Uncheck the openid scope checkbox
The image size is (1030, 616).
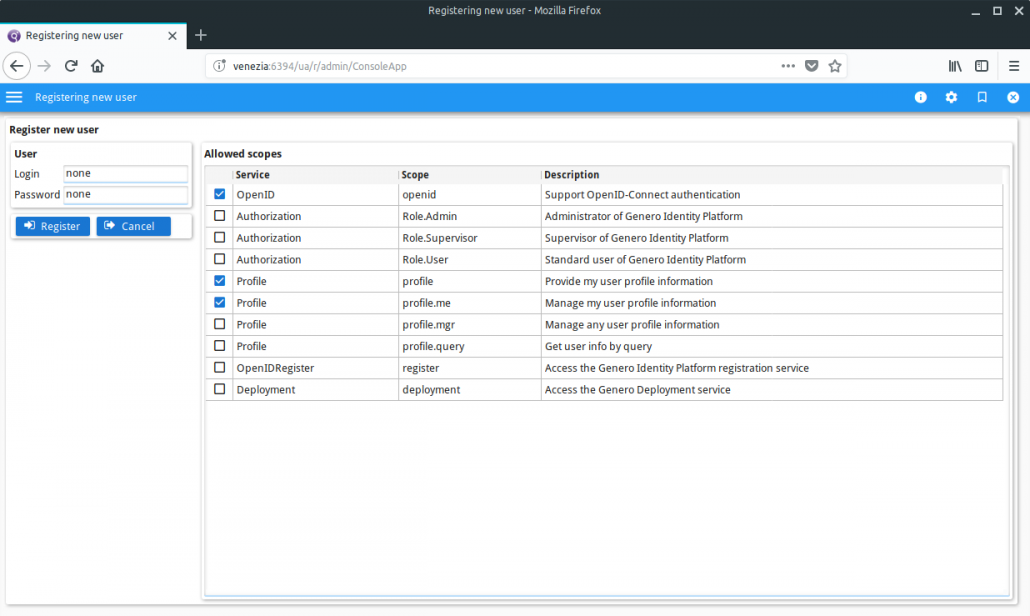[x=219, y=194]
